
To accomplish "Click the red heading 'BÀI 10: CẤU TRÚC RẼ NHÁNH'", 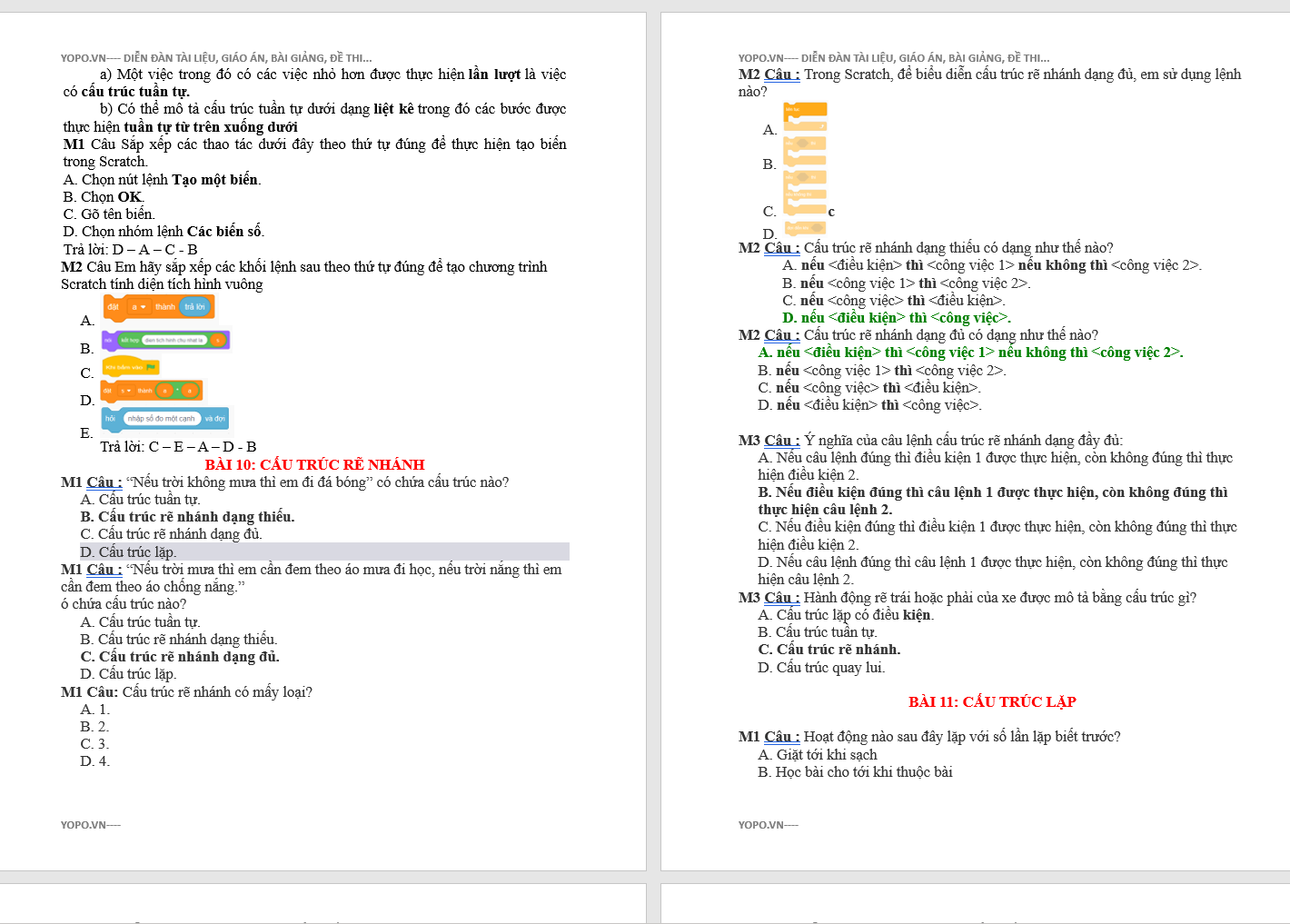I will pyautogui.click(x=314, y=464).
